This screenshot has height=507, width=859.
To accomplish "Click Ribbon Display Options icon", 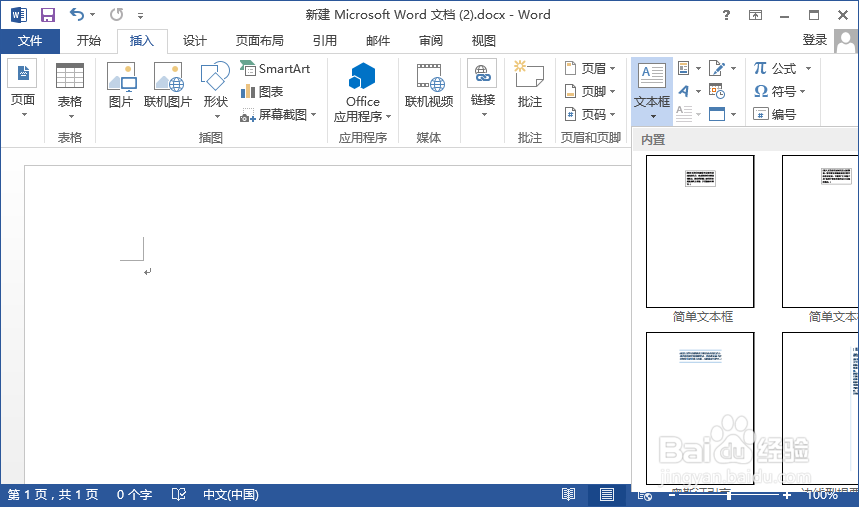I will pyautogui.click(x=755, y=15).
